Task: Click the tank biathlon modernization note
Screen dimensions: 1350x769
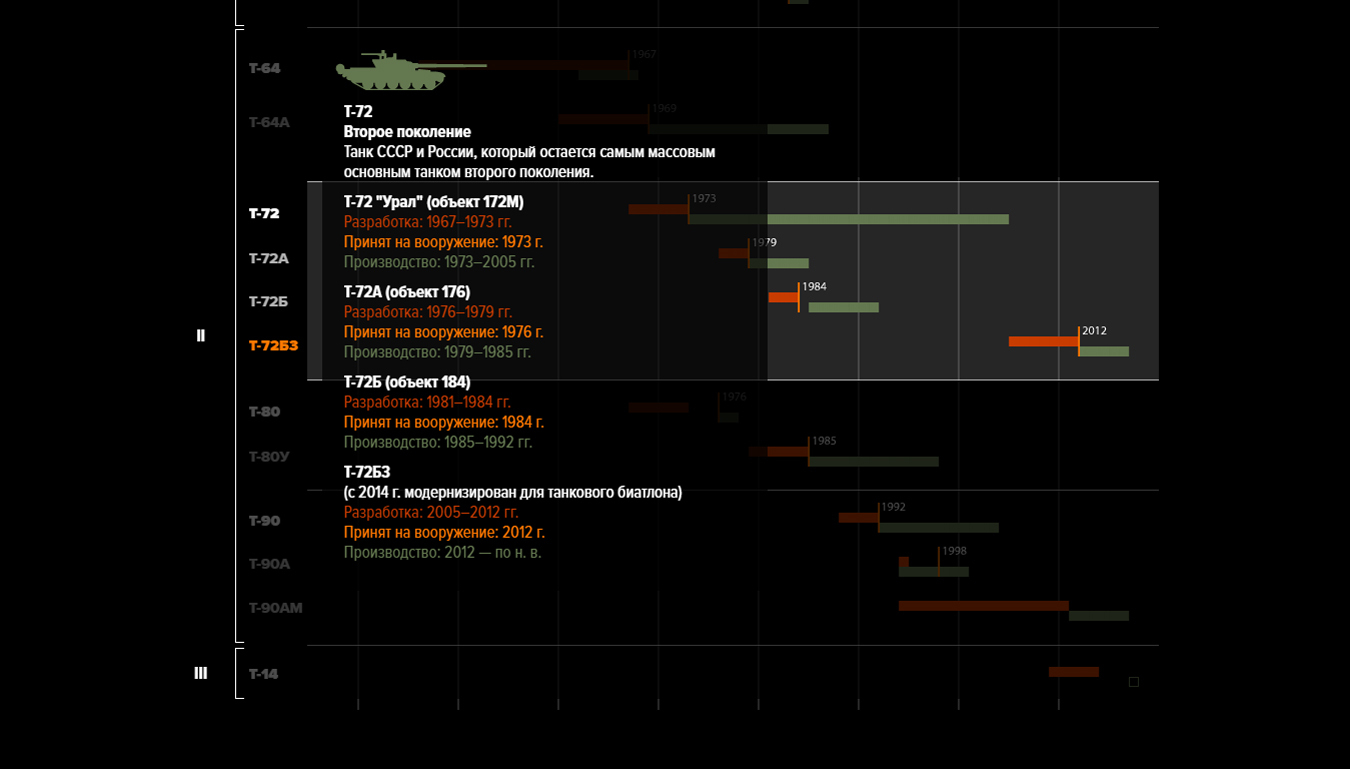Action: [x=513, y=492]
